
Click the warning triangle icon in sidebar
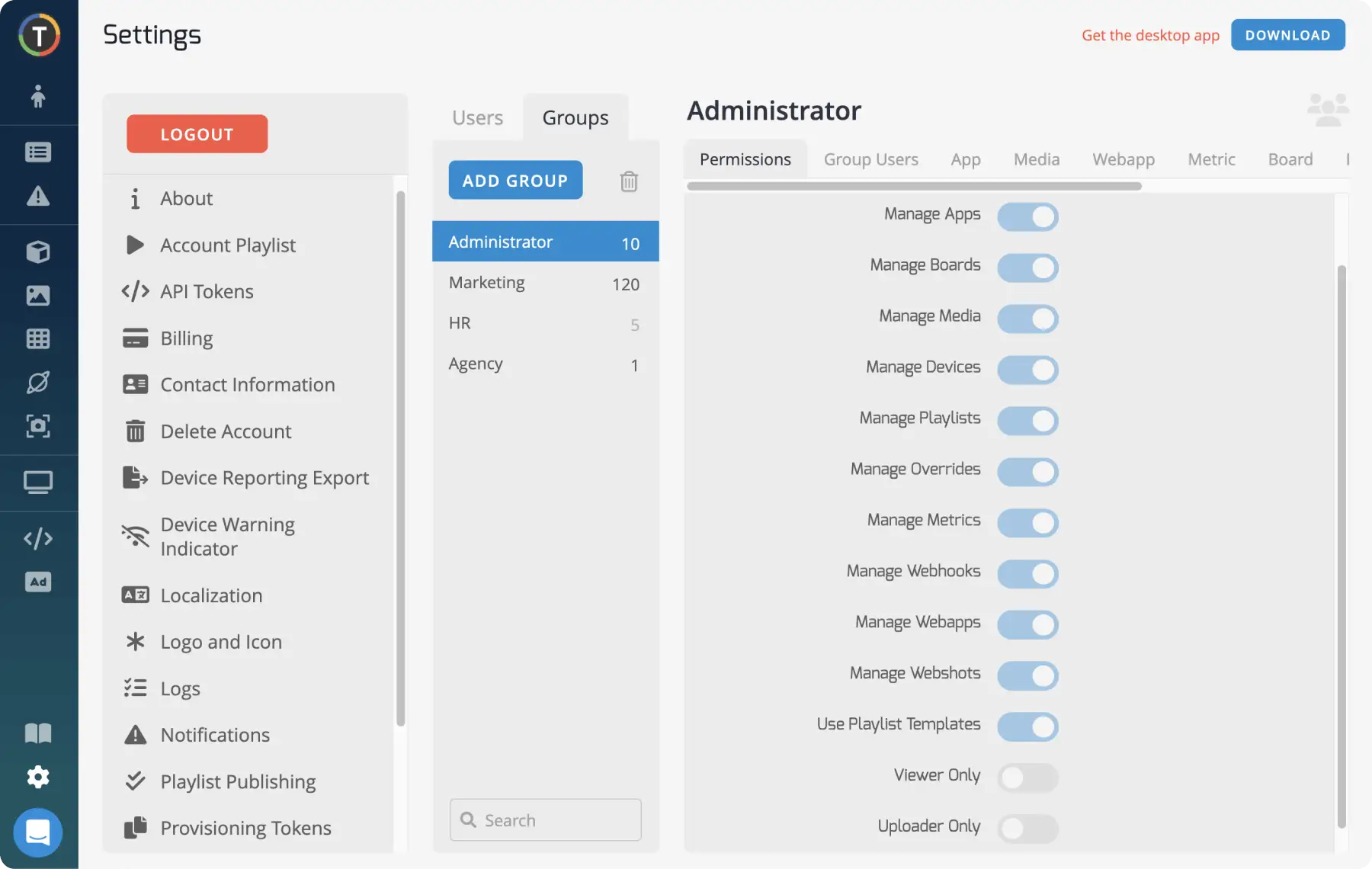coord(37,197)
